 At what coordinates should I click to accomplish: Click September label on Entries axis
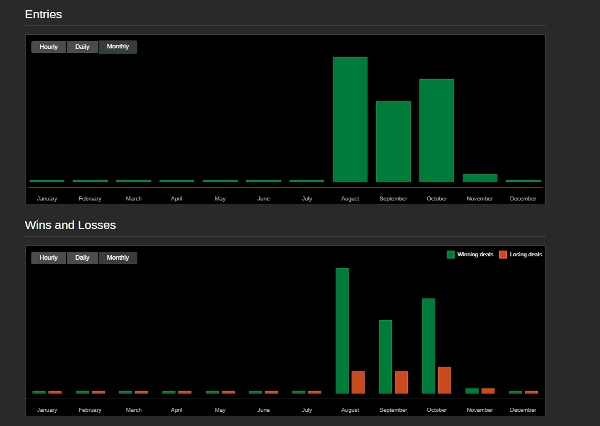pyautogui.click(x=393, y=199)
